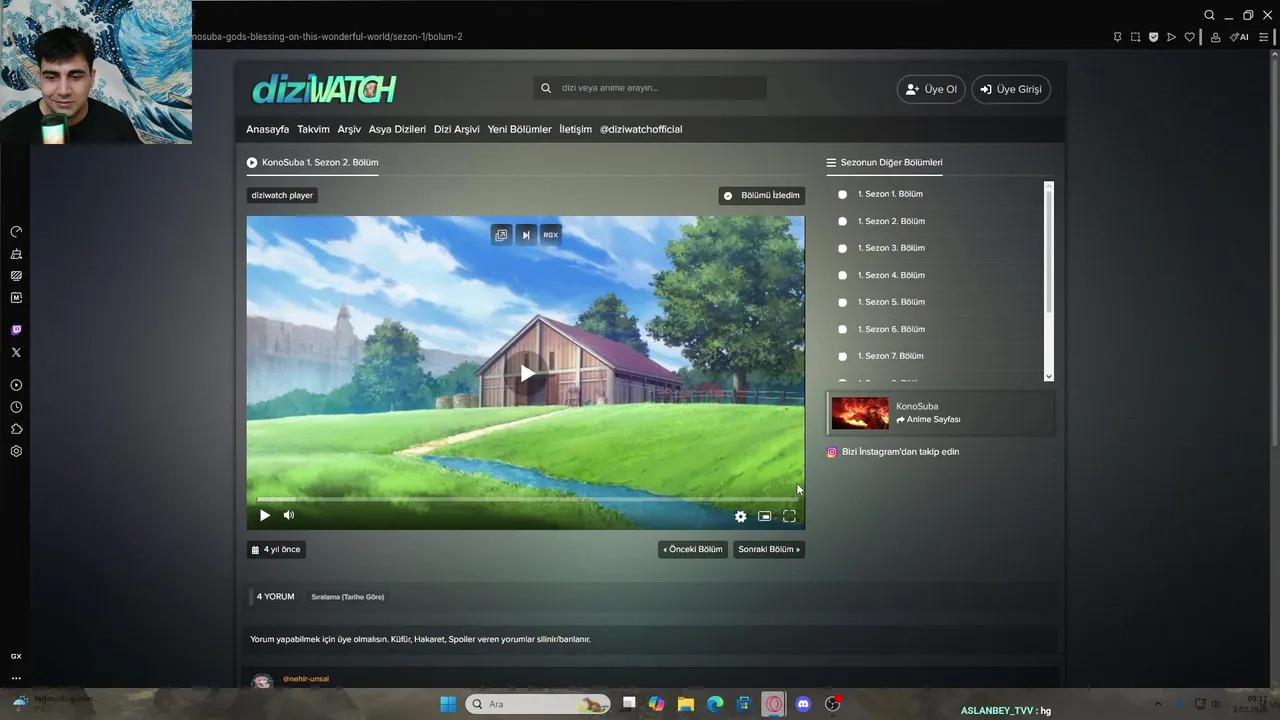Open extensions cube icon in sidebar
This screenshot has height=720, width=1280.
click(16, 429)
